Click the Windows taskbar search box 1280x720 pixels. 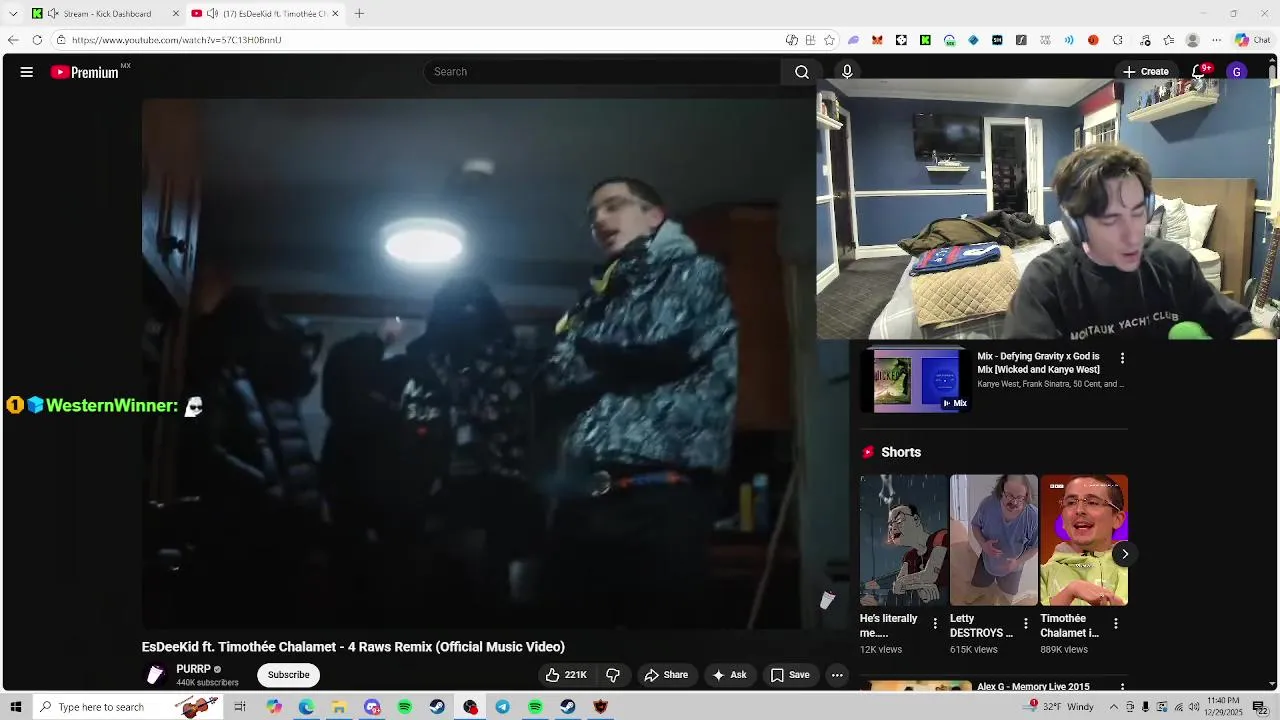point(127,707)
